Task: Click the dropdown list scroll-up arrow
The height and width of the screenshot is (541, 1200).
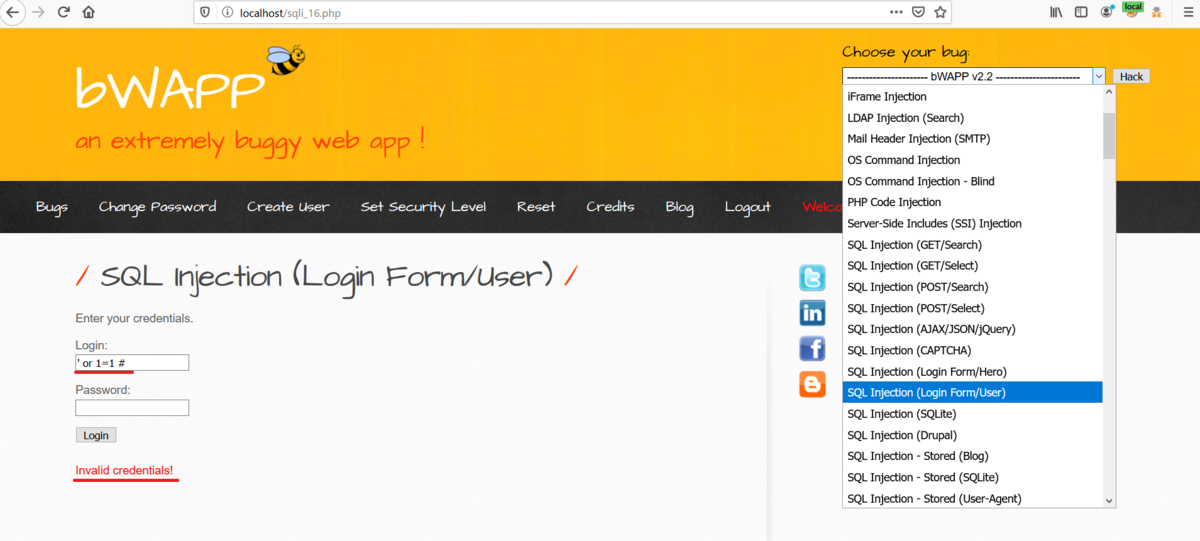Action: [x=1109, y=94]
